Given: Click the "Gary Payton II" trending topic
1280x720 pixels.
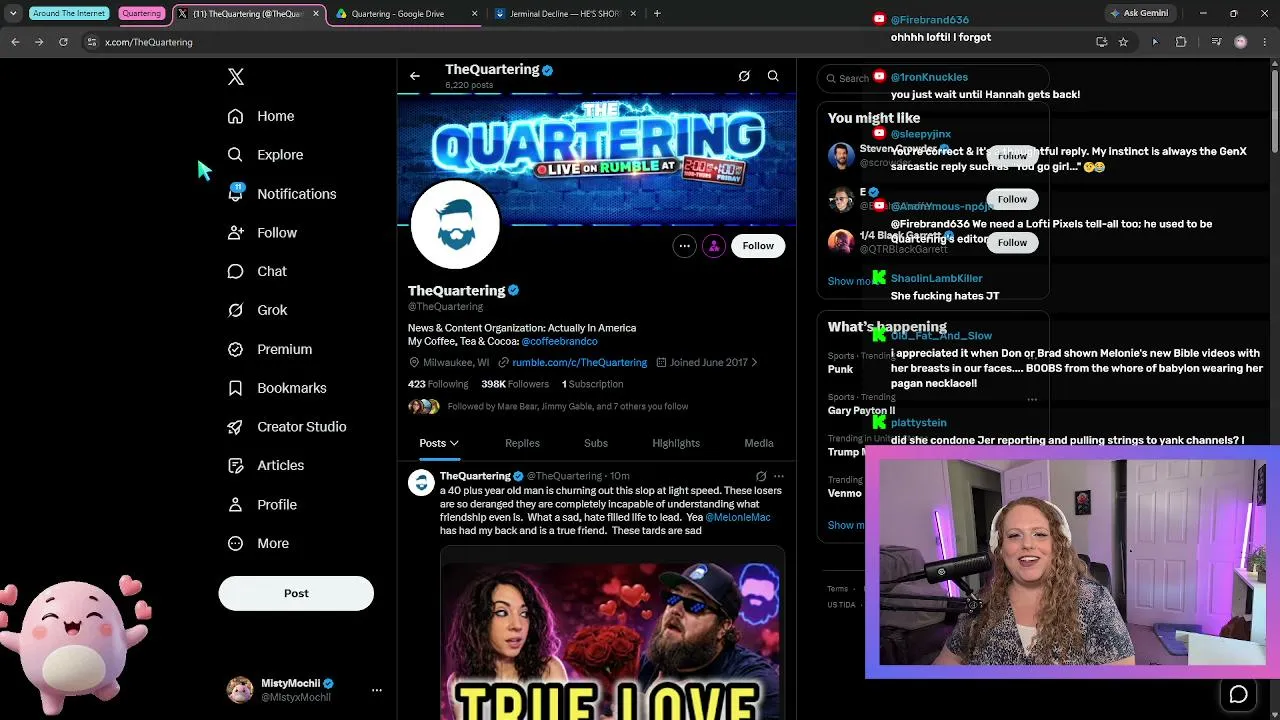Looking at the screenshot, I should [x=861, y=411].
